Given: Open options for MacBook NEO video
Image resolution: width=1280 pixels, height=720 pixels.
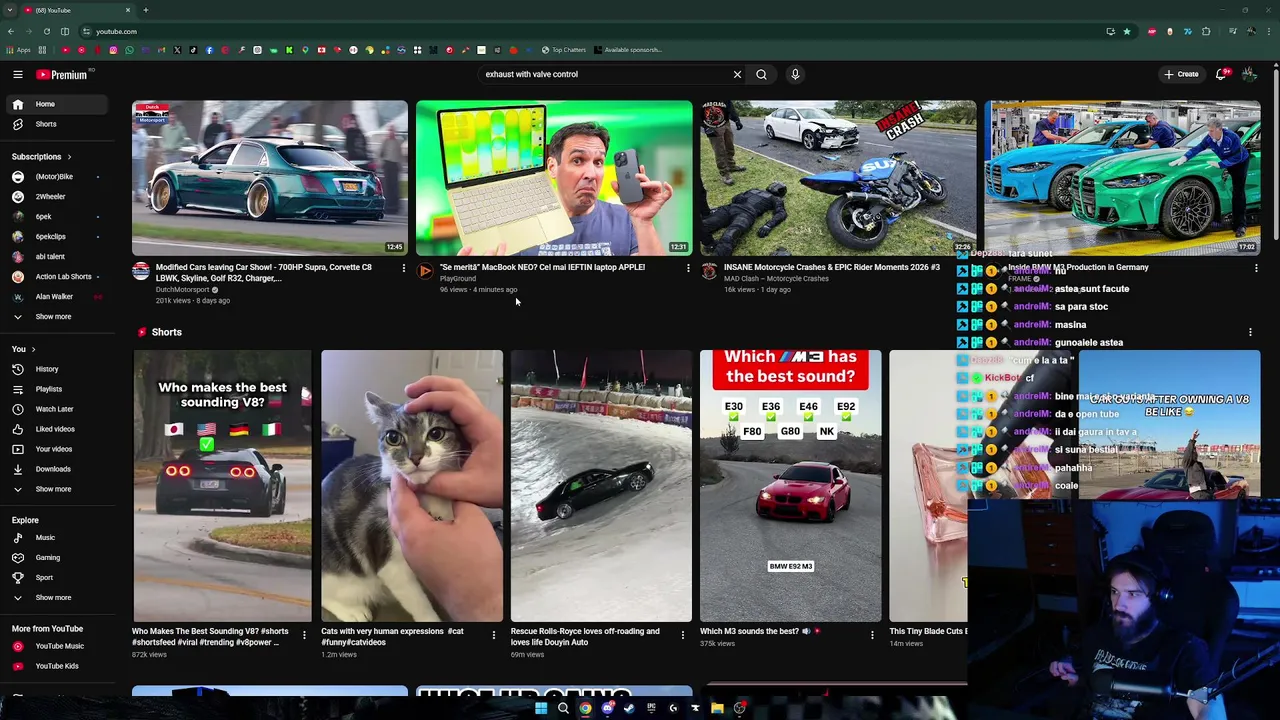Looking at the screenshot, I should click(x=687, y=268).
